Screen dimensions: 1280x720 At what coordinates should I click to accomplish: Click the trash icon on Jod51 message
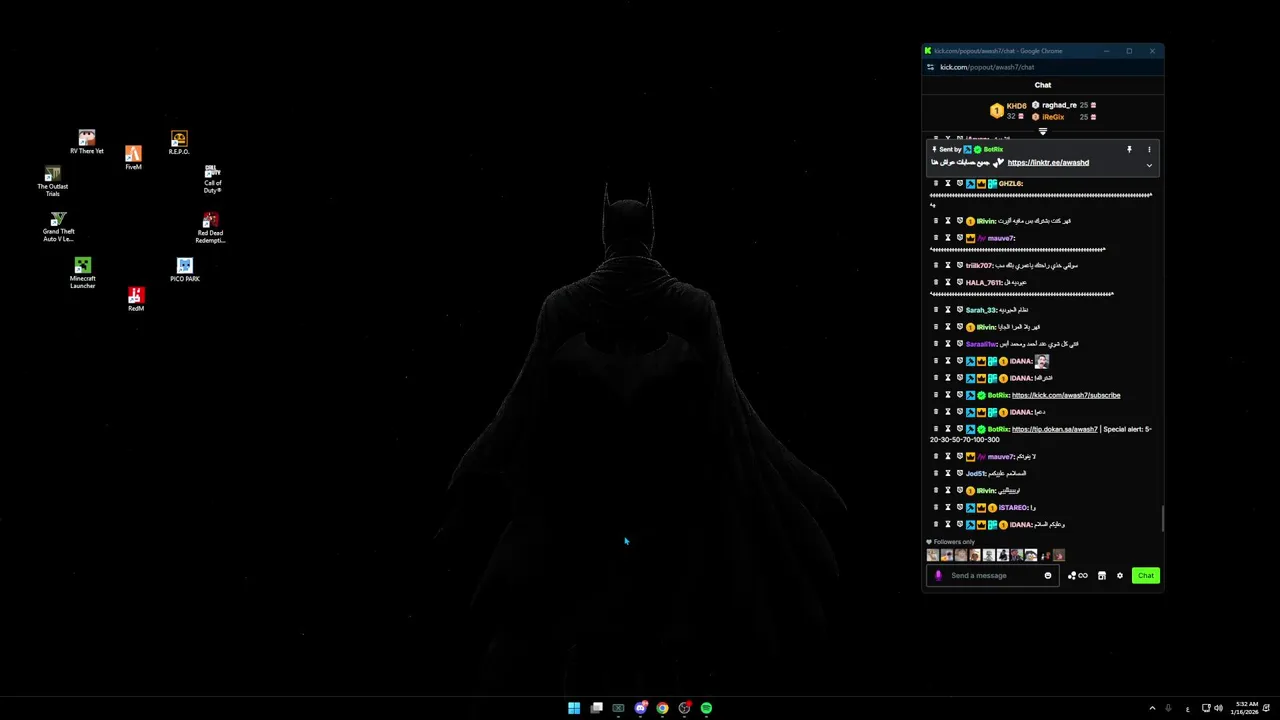point(936,473)
